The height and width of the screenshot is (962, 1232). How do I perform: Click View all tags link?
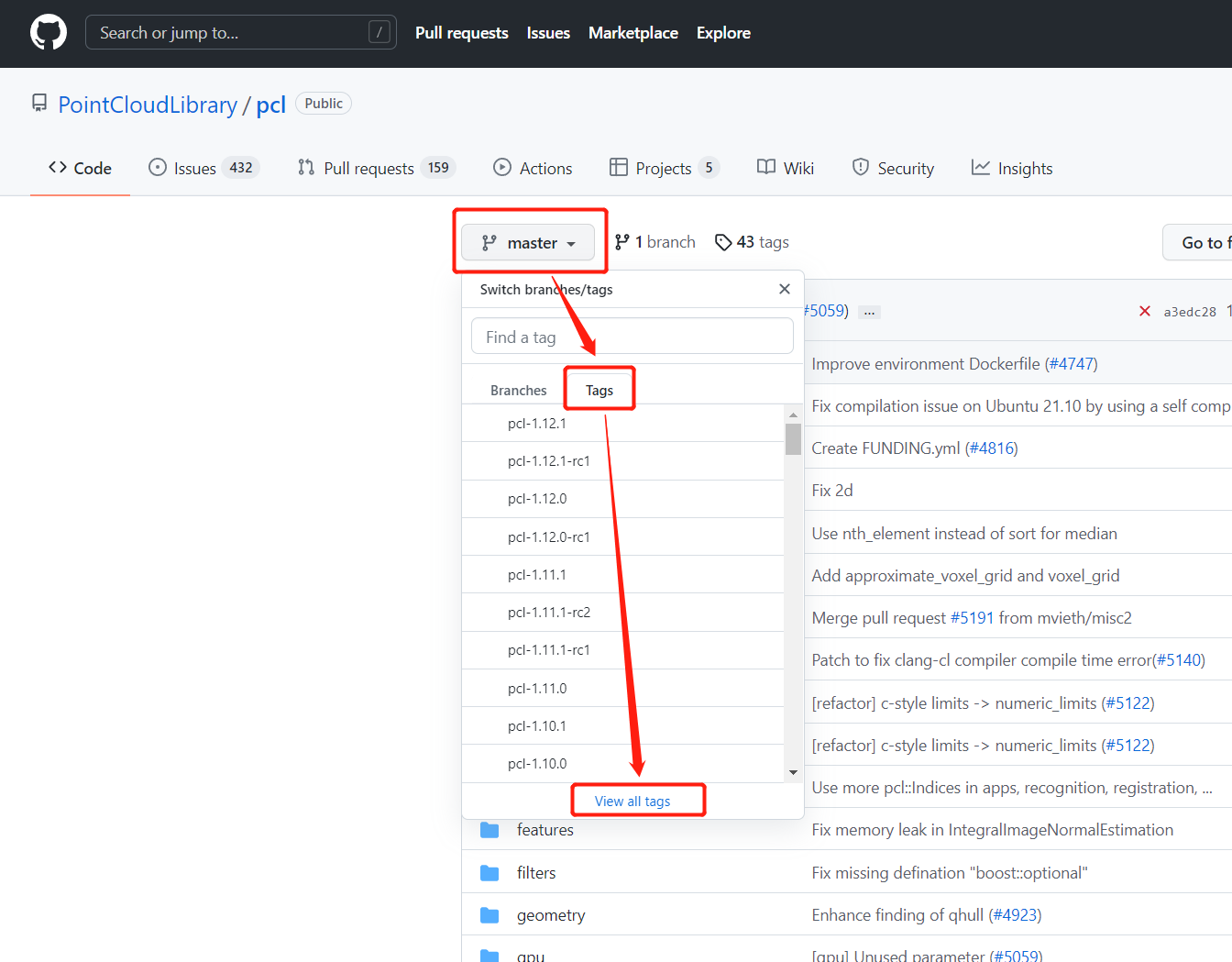click(x=632, y=802)
